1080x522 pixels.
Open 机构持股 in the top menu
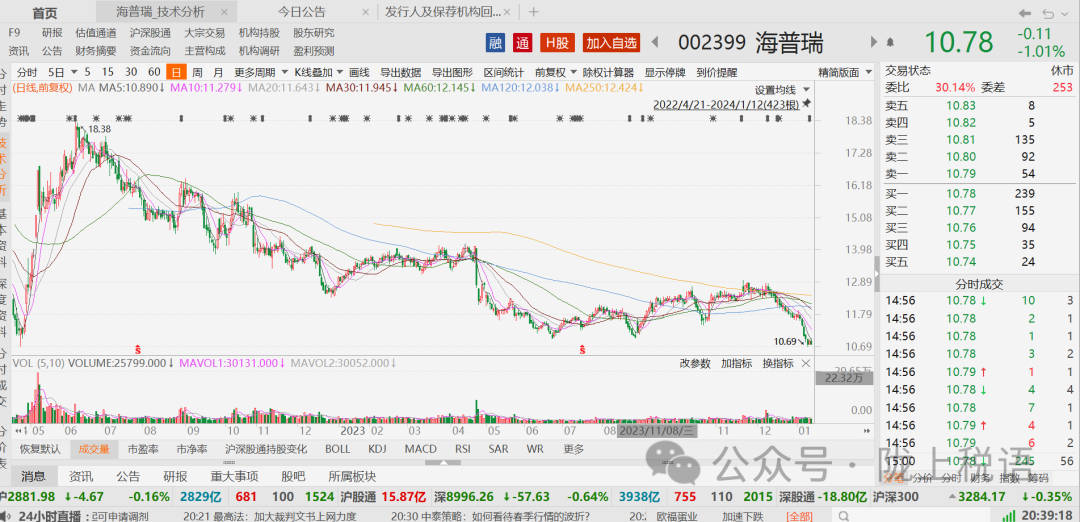[x=259, y=32]
